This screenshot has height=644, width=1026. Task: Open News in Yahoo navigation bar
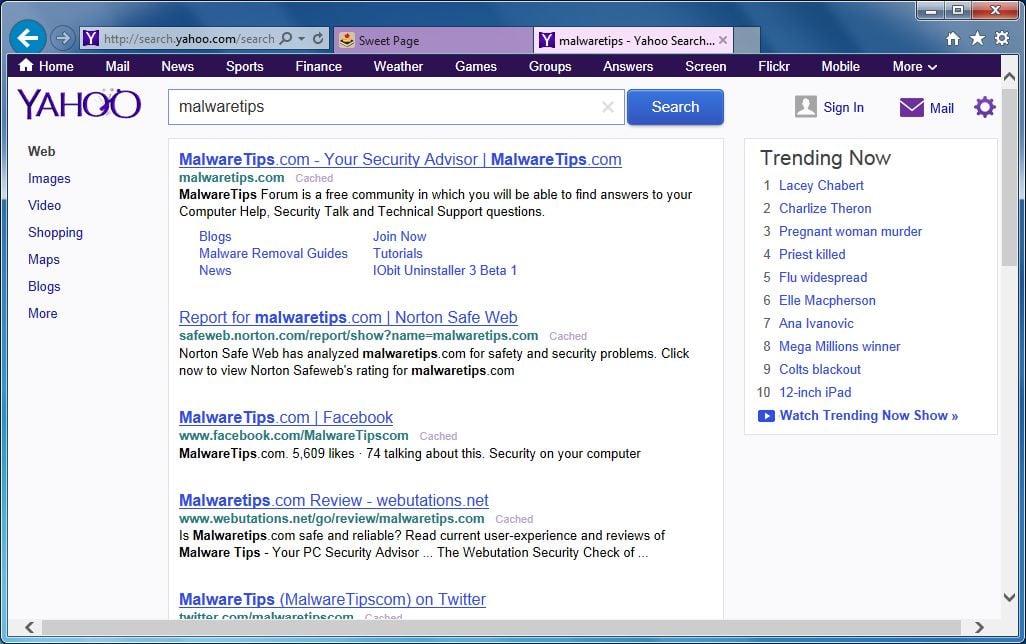(177, 66)
